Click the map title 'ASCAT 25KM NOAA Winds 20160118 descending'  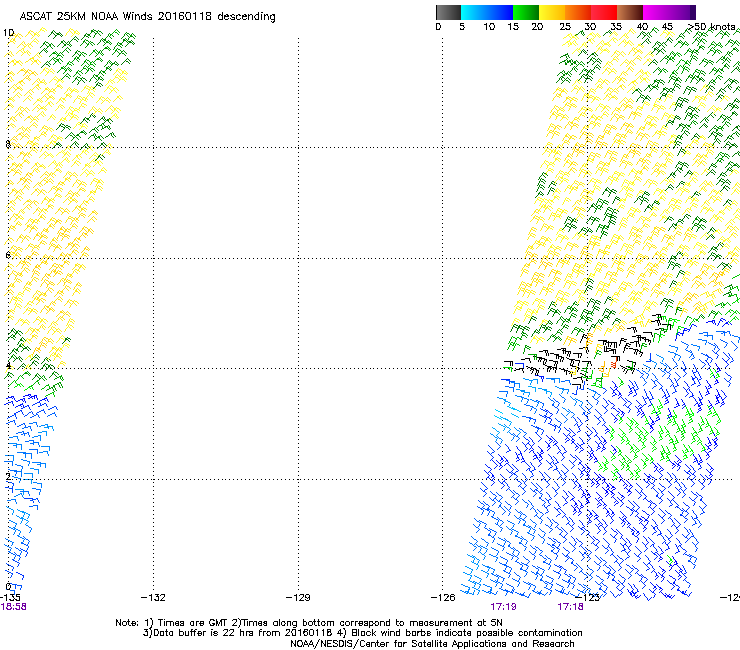[x=147, y=17]
